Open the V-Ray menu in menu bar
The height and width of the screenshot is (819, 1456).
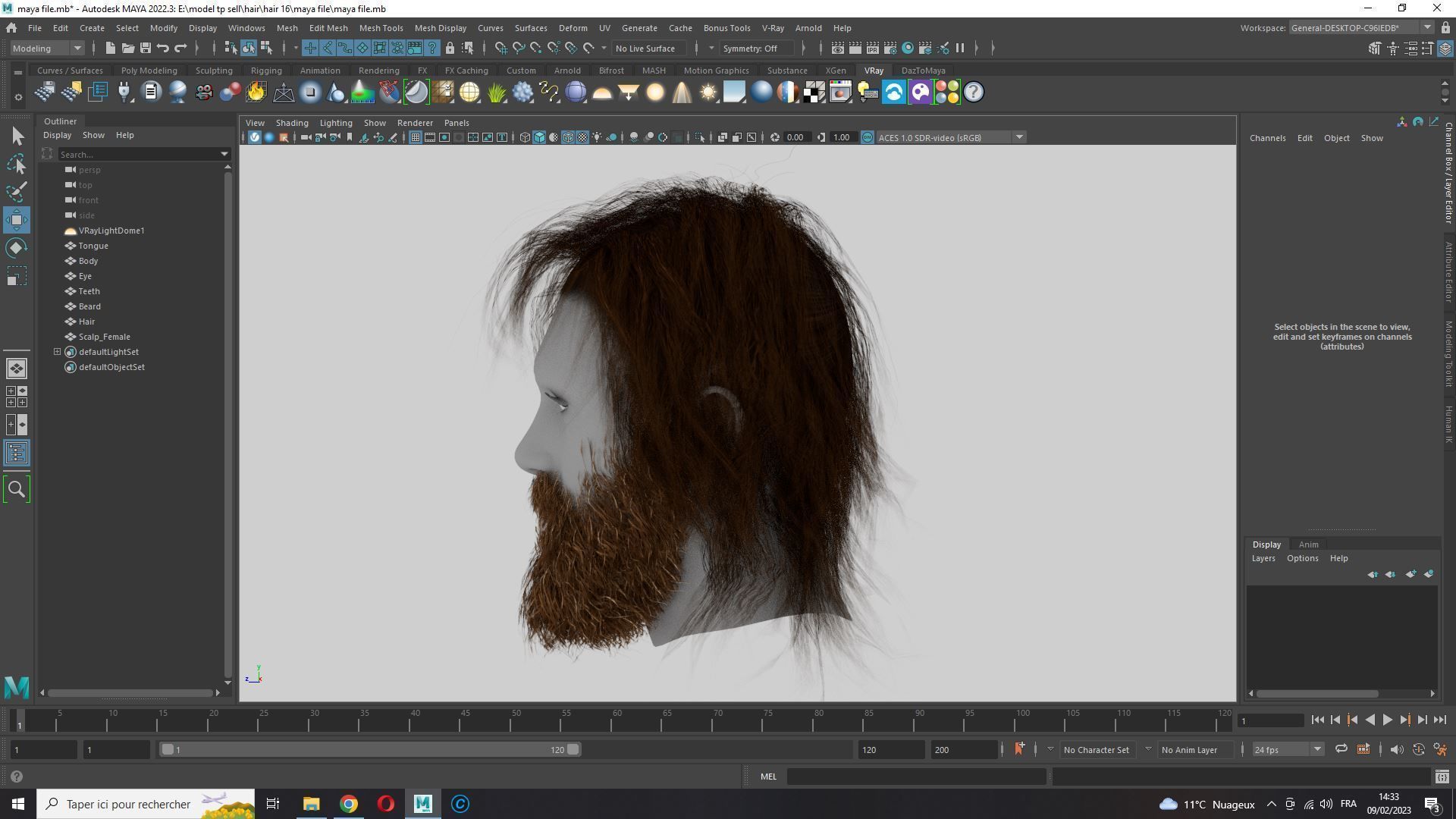773,28
